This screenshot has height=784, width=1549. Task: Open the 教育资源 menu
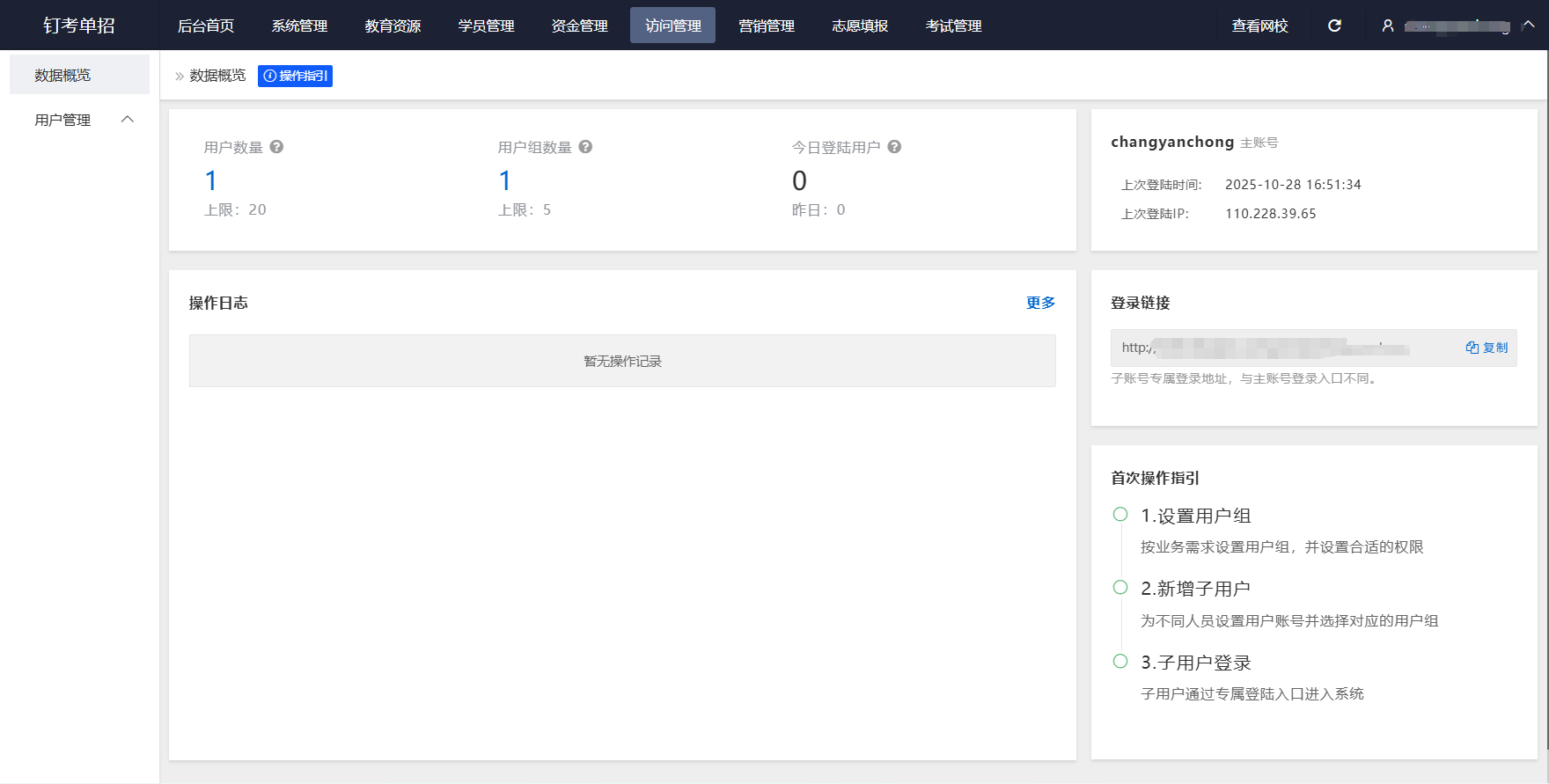point(393,26)
